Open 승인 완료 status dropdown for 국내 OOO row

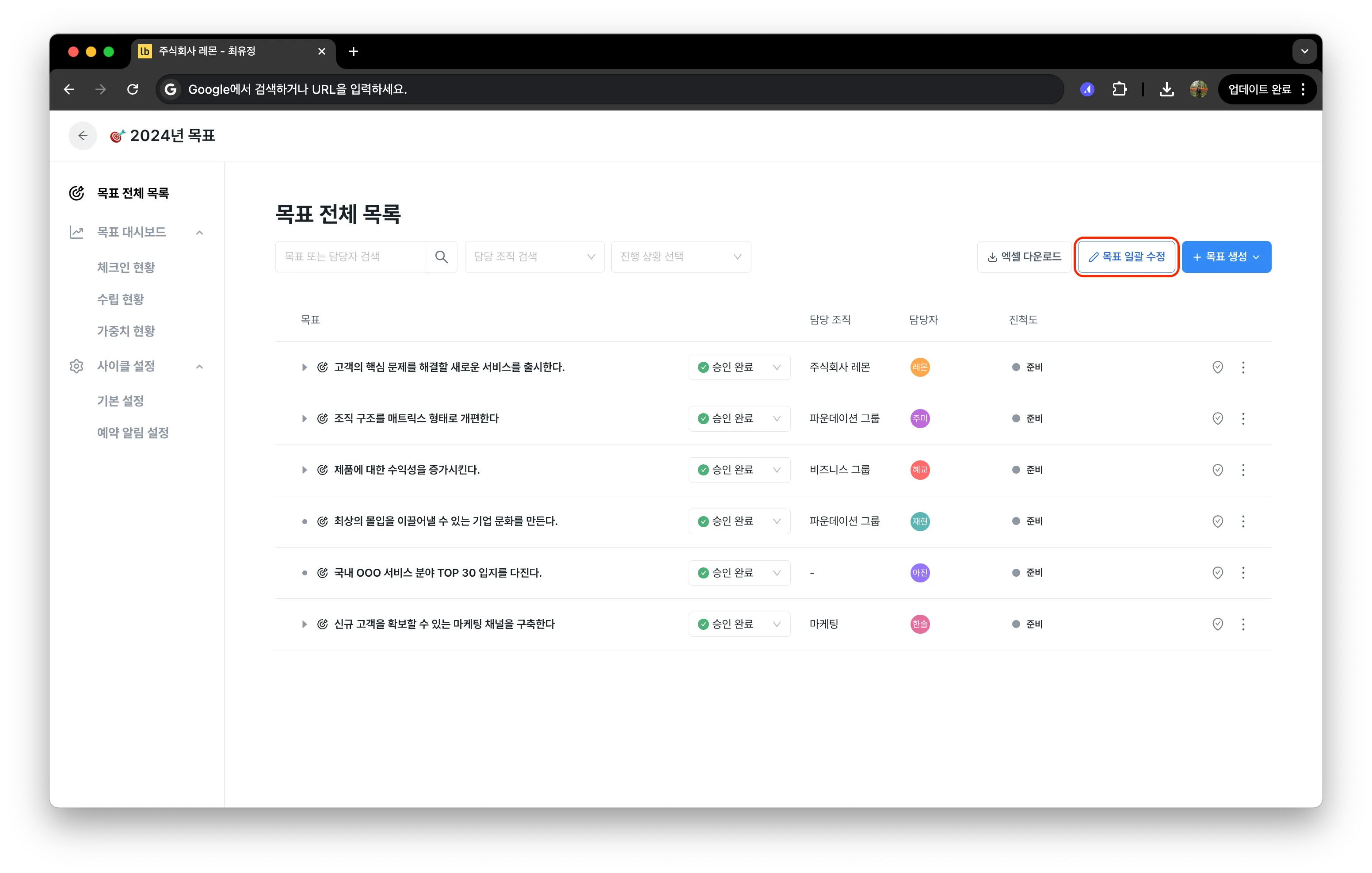point(739,573)
